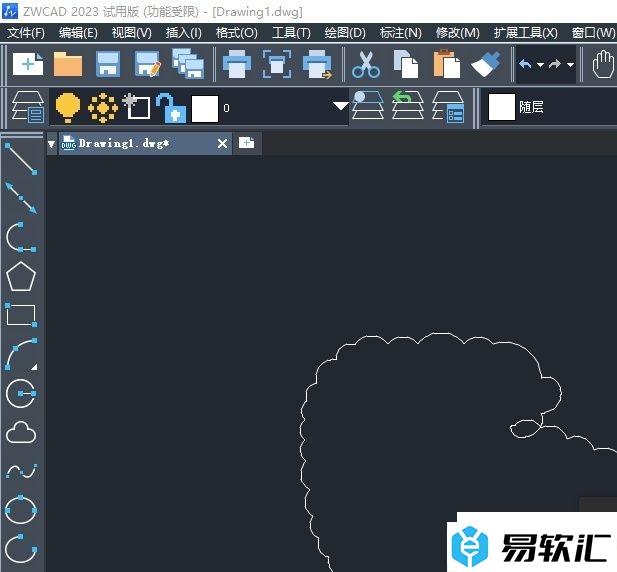Open the print preview icon
Image resolution: width=617 pixels, height=572 pixels.
pos(277,64)
